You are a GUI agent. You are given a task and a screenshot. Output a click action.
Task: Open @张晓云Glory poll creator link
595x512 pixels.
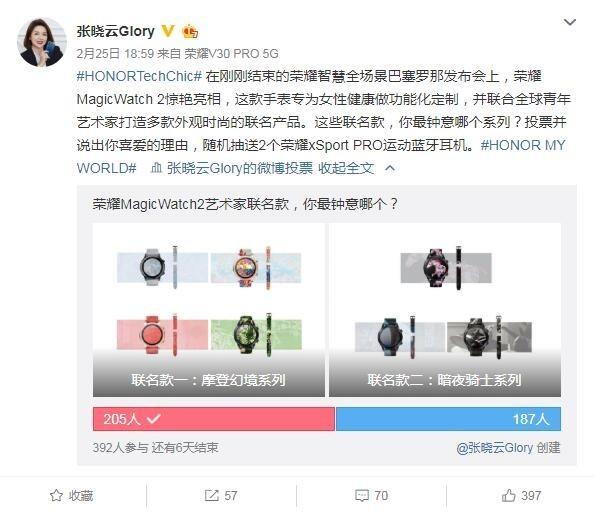[x=494, y=448]
